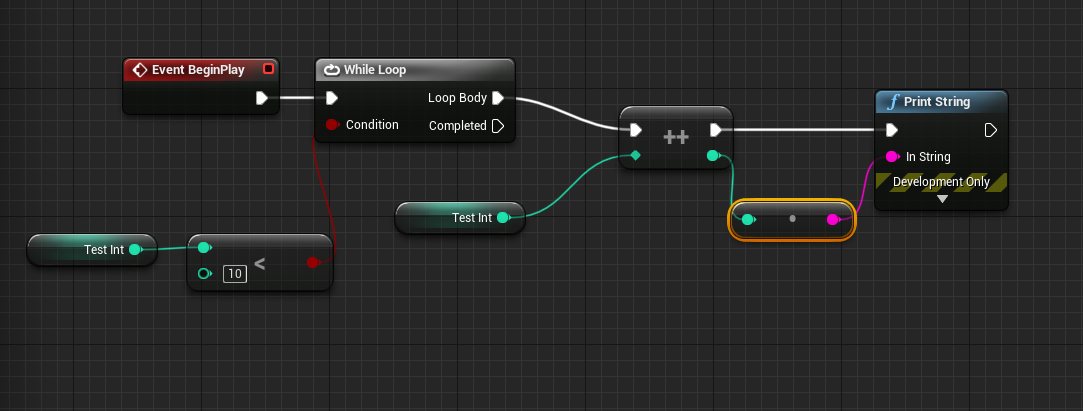Click the Completed execution output pin
The image size is (1083, 411).
[x=498, y=126]
